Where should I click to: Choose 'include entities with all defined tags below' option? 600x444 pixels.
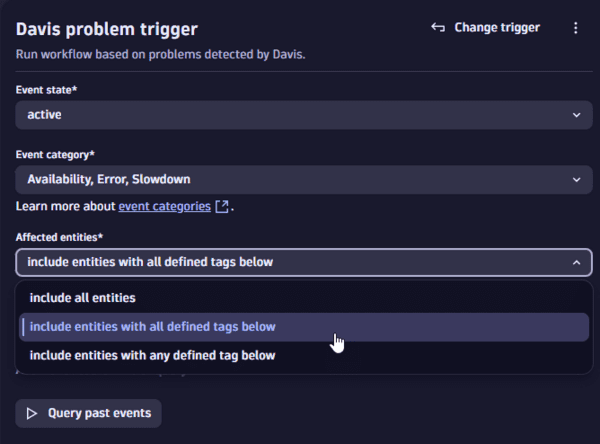pyautogui.click(x=153, y=326)
